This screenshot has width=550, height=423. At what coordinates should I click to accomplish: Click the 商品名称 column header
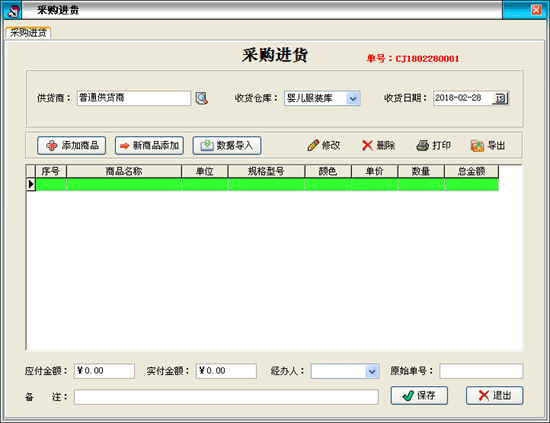[x=124, y=172]
